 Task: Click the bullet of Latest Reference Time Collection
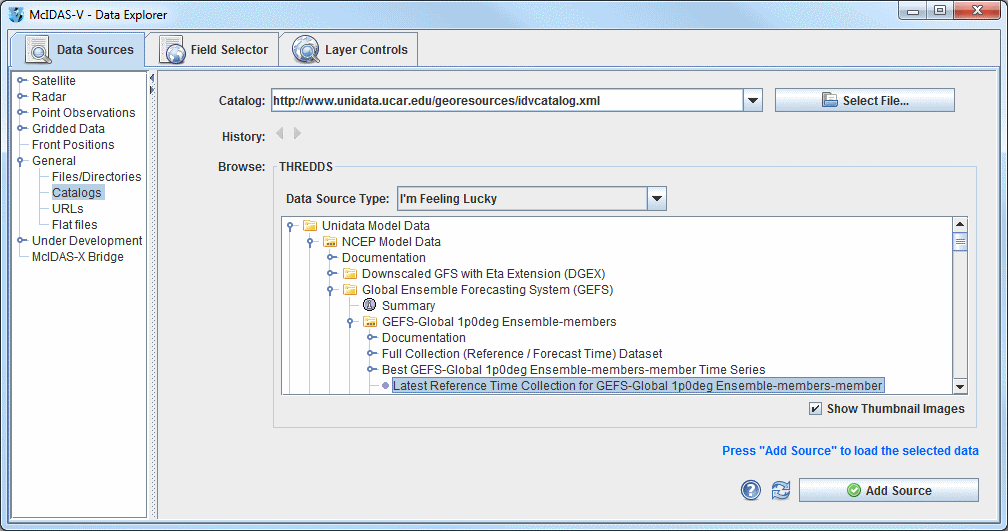pyautogui.click(x=385, y=386)
